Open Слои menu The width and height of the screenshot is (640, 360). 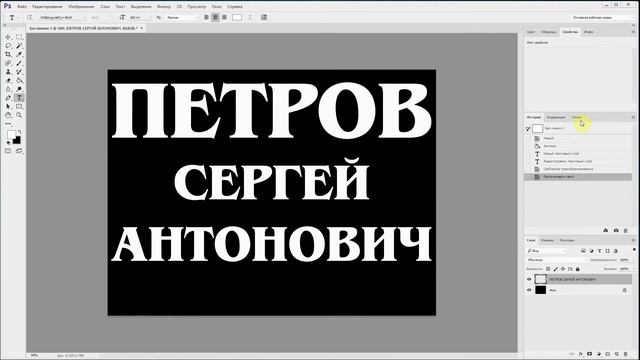coord(105,7)
